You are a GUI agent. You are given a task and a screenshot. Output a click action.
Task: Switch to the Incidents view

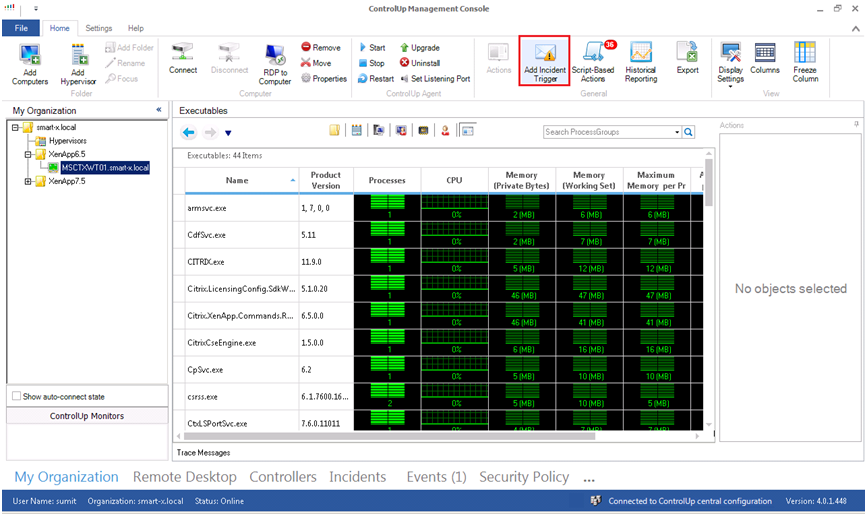[358, 477]
